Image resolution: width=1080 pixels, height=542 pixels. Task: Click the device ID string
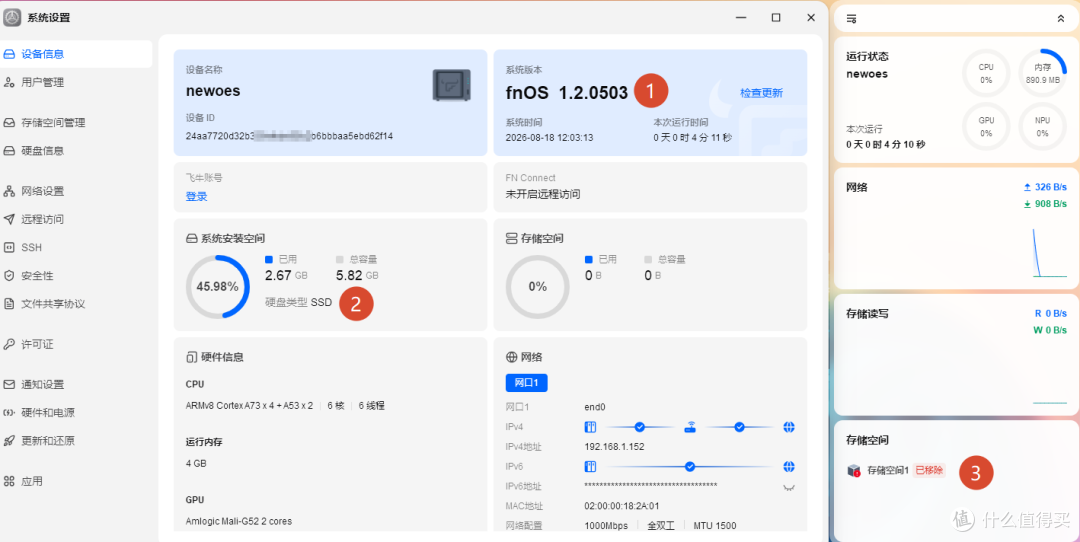[x=289, y=136]
